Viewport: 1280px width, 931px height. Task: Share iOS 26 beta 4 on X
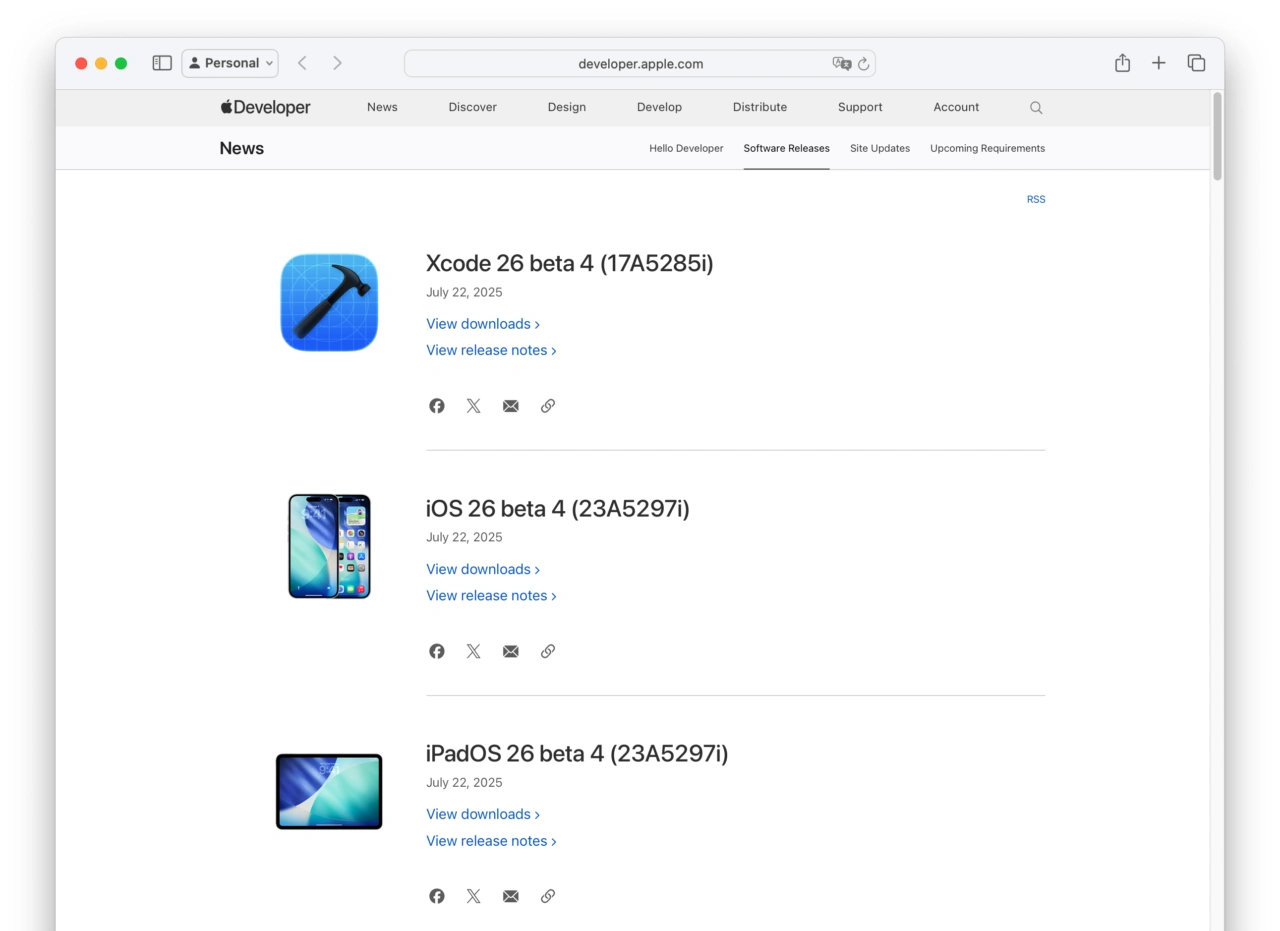(474, 651)
